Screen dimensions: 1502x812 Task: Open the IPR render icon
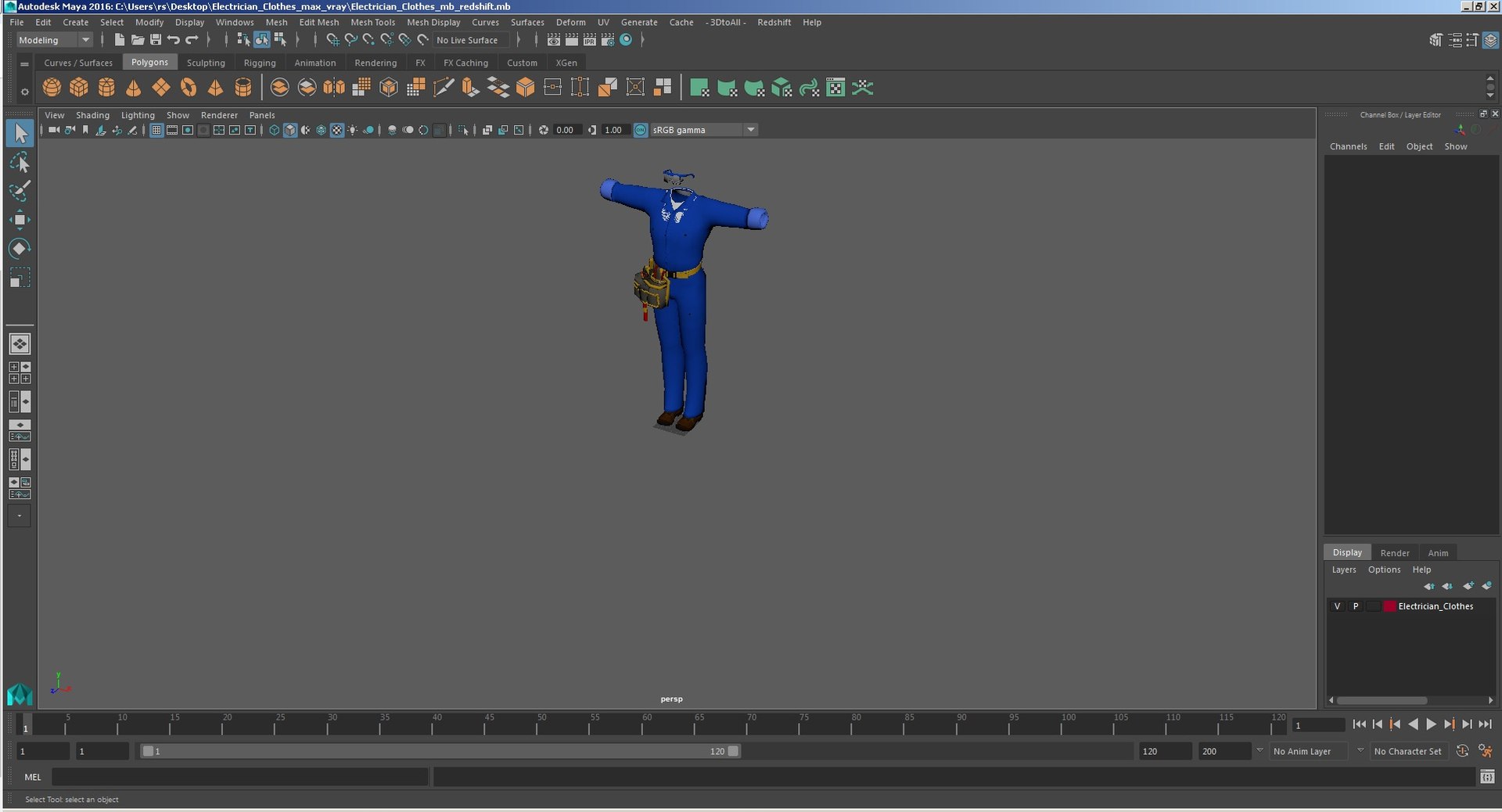pos(590,40)
